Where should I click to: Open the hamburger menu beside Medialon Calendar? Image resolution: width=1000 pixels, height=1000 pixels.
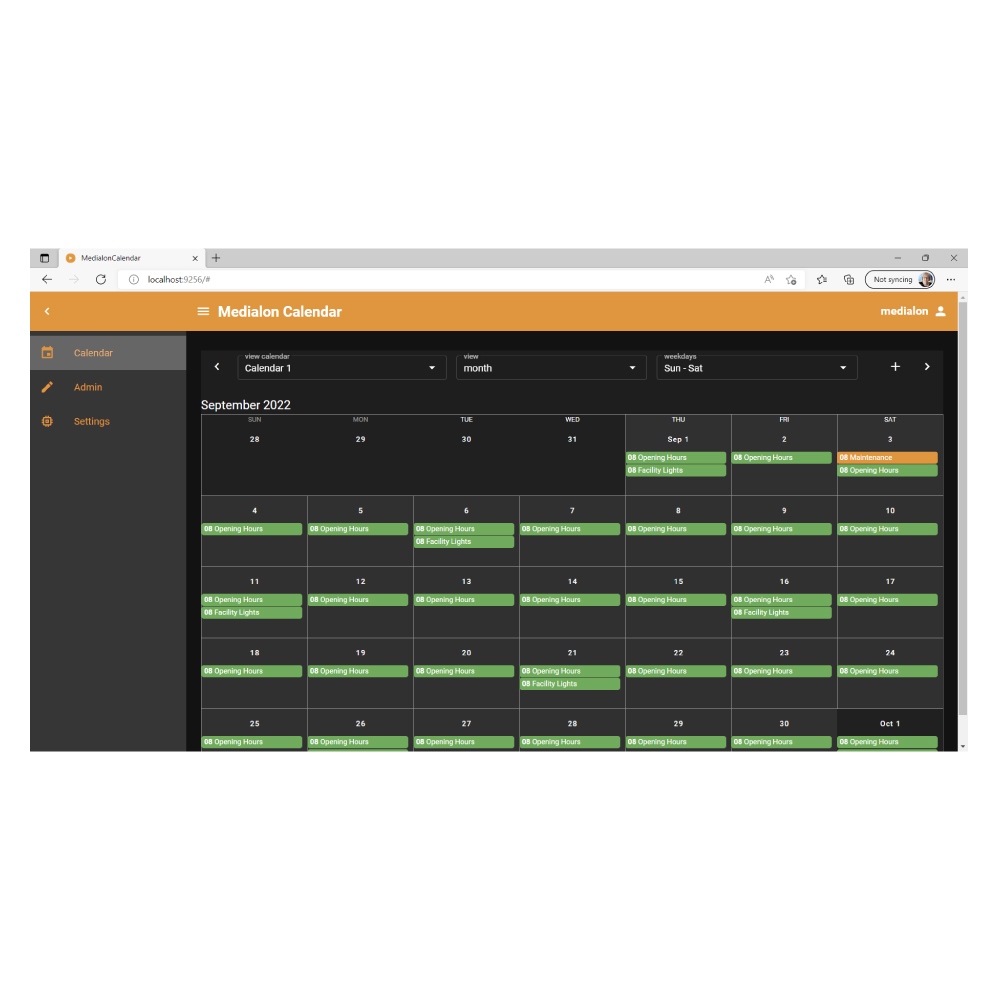coord(203,311)
